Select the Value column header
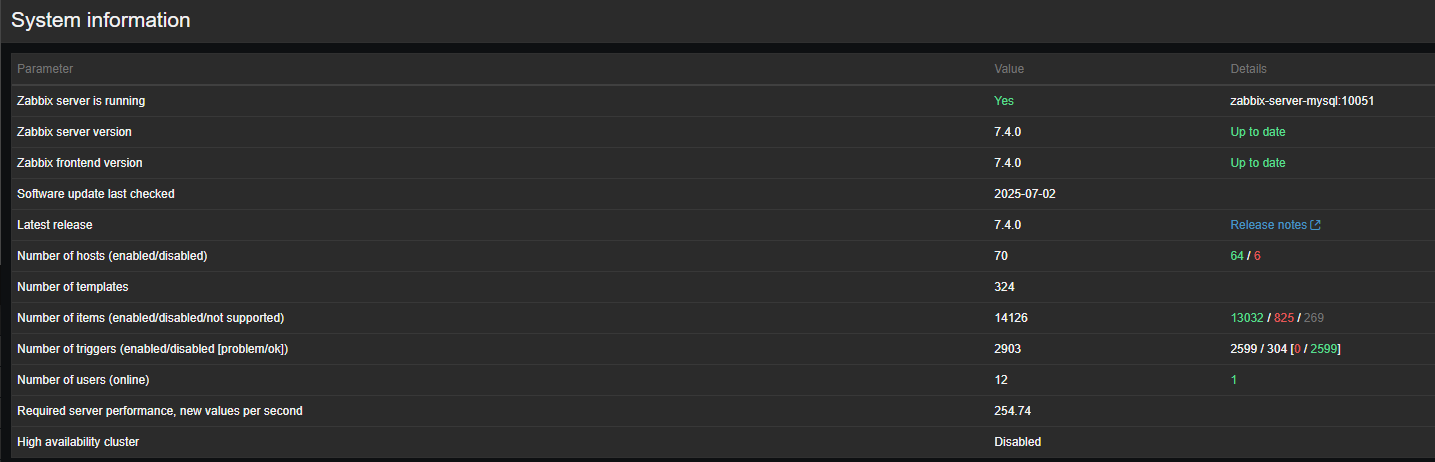The width and height of the screenshot is (1435, 462). [1009, 69]
